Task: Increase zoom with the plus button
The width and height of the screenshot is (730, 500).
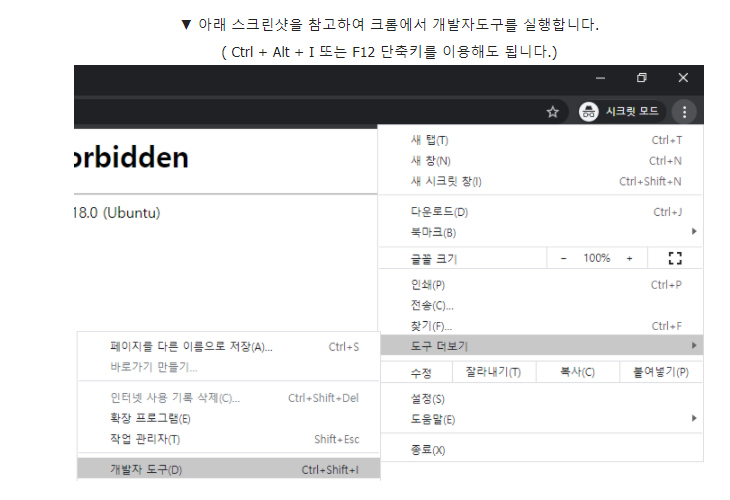Action: [629, 258]
